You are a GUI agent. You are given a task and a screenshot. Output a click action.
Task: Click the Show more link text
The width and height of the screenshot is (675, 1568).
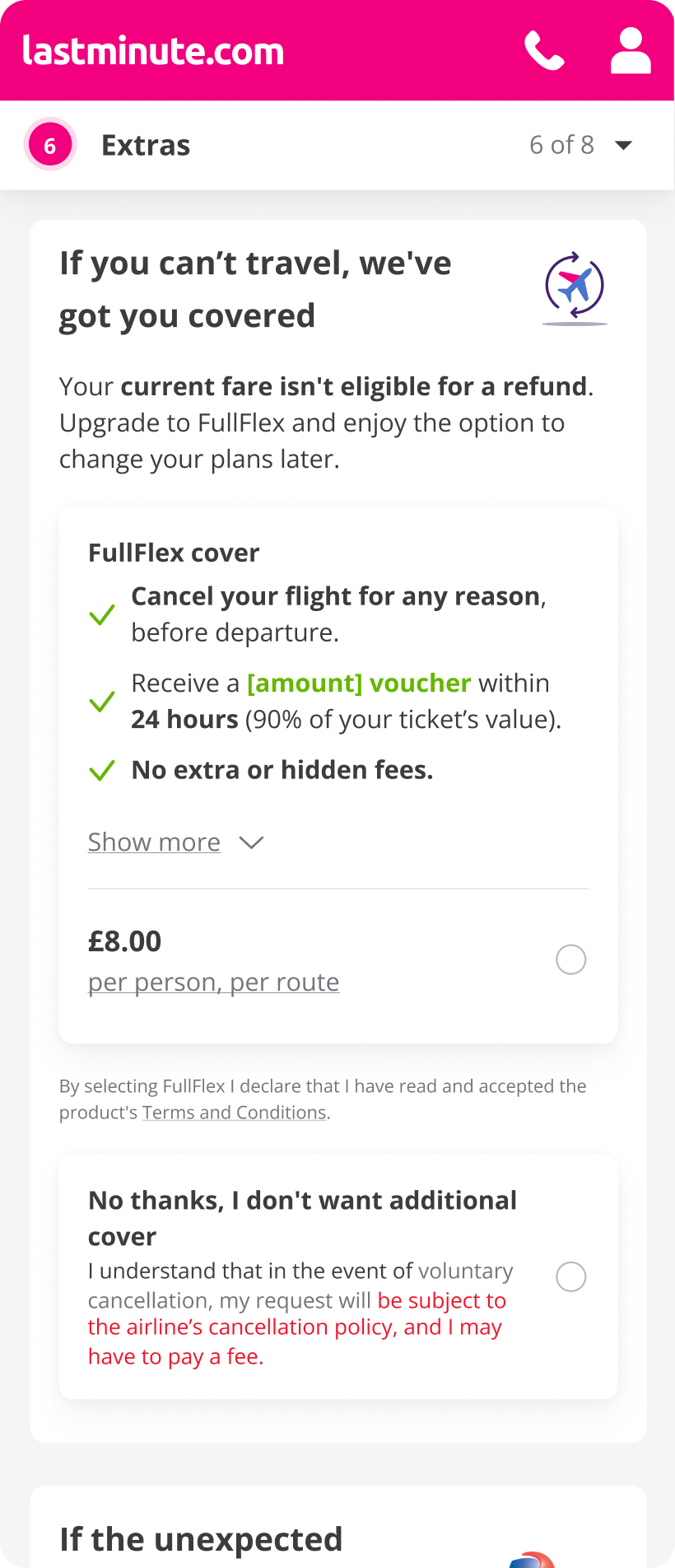[154, 842]
